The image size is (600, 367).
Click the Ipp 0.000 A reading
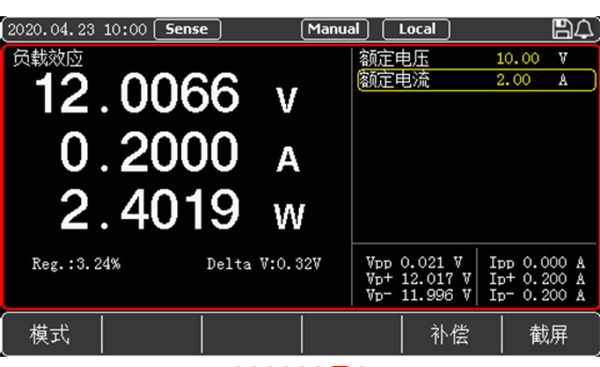click(537, 263)
